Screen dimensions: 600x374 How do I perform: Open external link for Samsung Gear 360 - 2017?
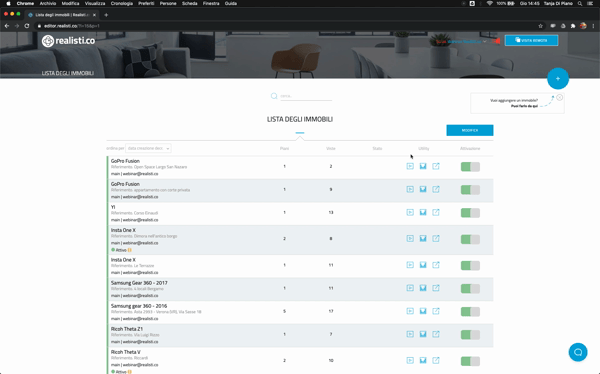(436, 288)
